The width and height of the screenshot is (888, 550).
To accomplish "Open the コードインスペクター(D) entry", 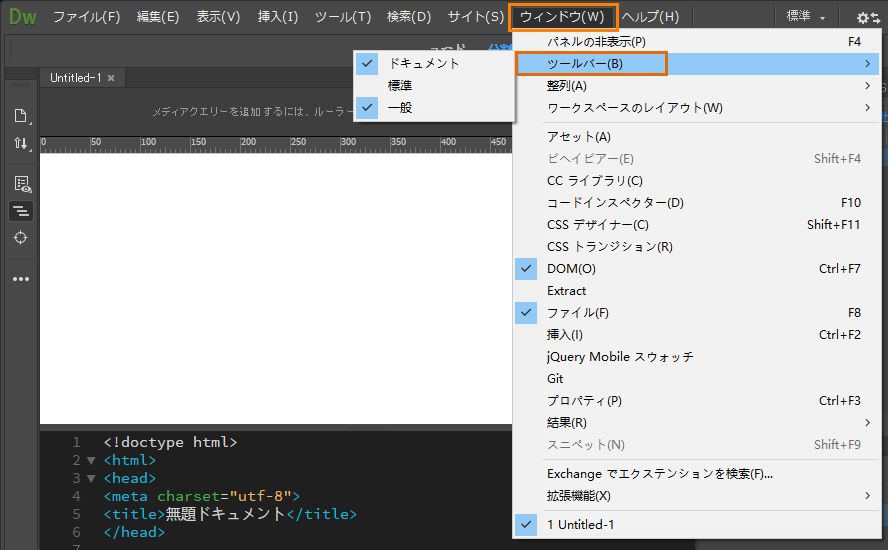I will (697, 203).
